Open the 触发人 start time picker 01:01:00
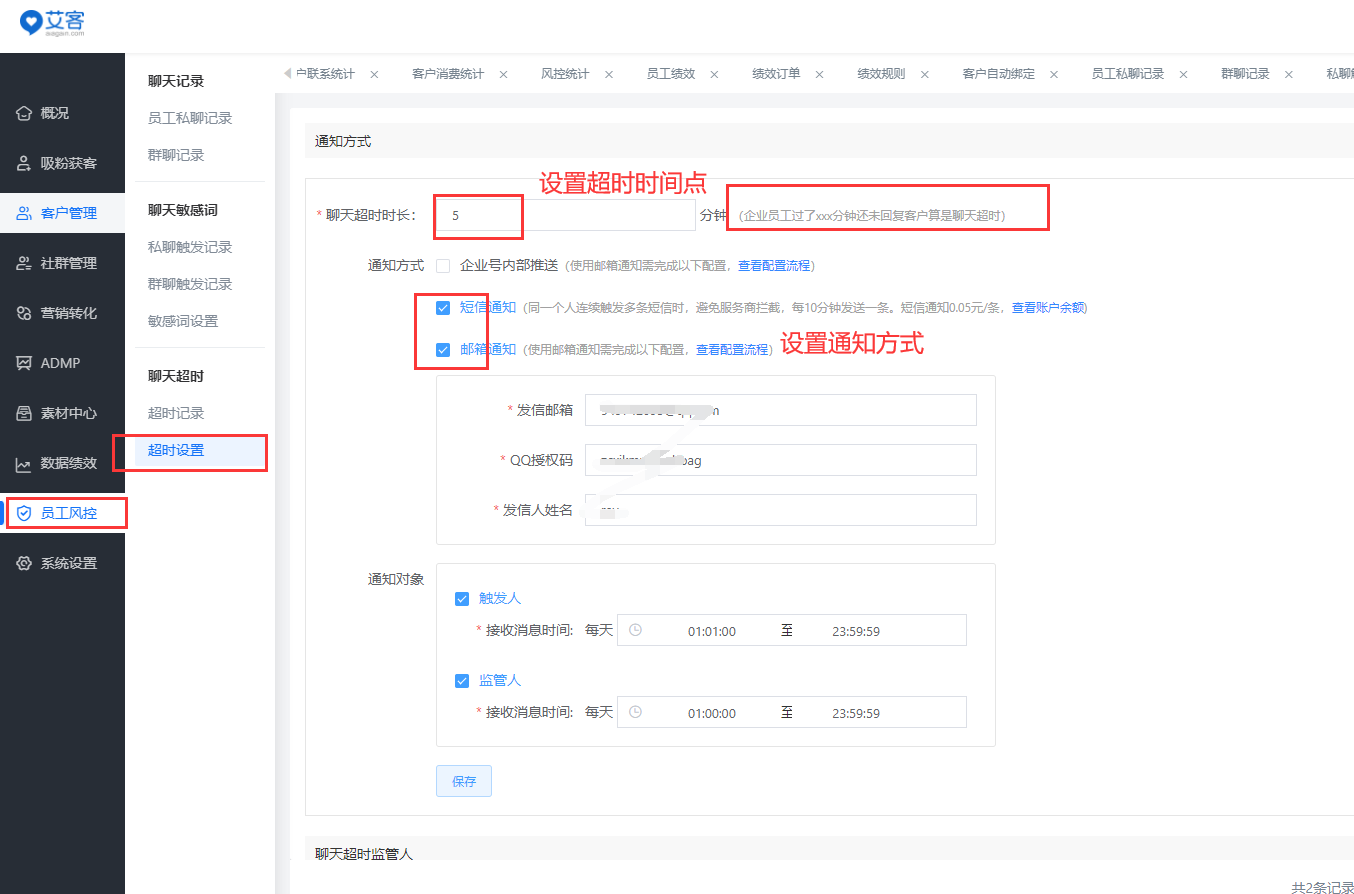 711,631
